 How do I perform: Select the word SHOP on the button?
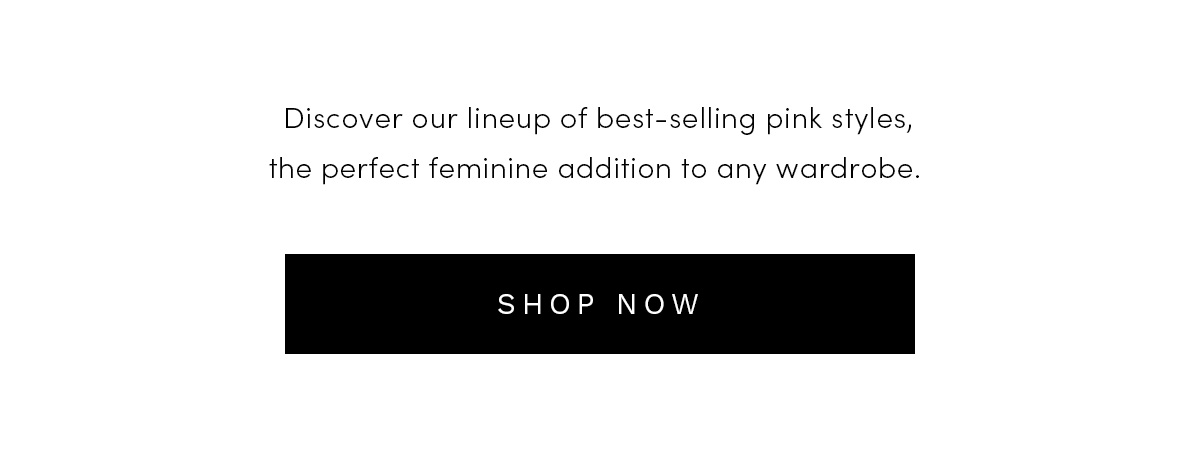coord(547,304)
